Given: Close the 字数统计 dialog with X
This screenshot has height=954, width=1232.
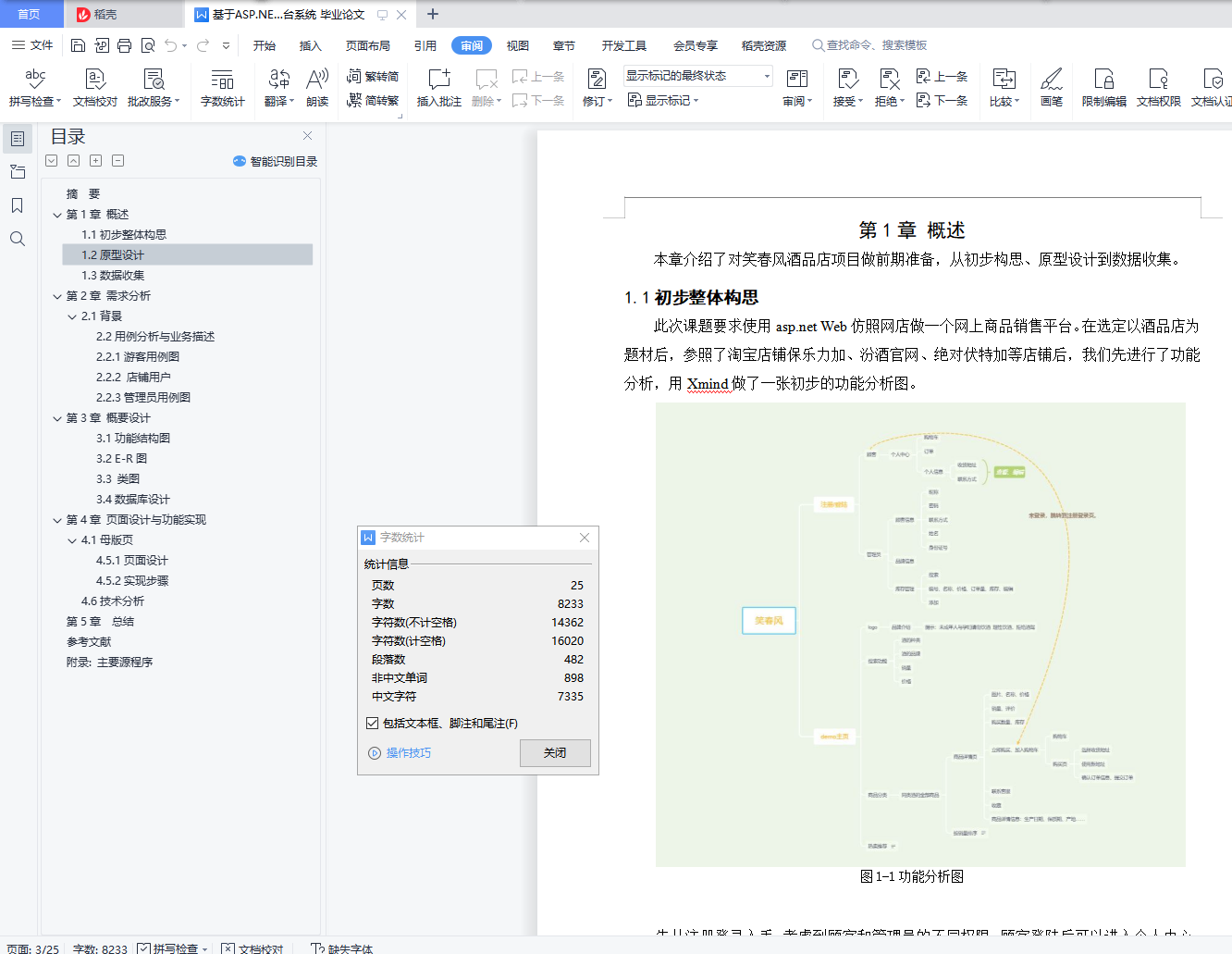Looking at the screenshot, I should pyautogui.click(x=585, y=538).
